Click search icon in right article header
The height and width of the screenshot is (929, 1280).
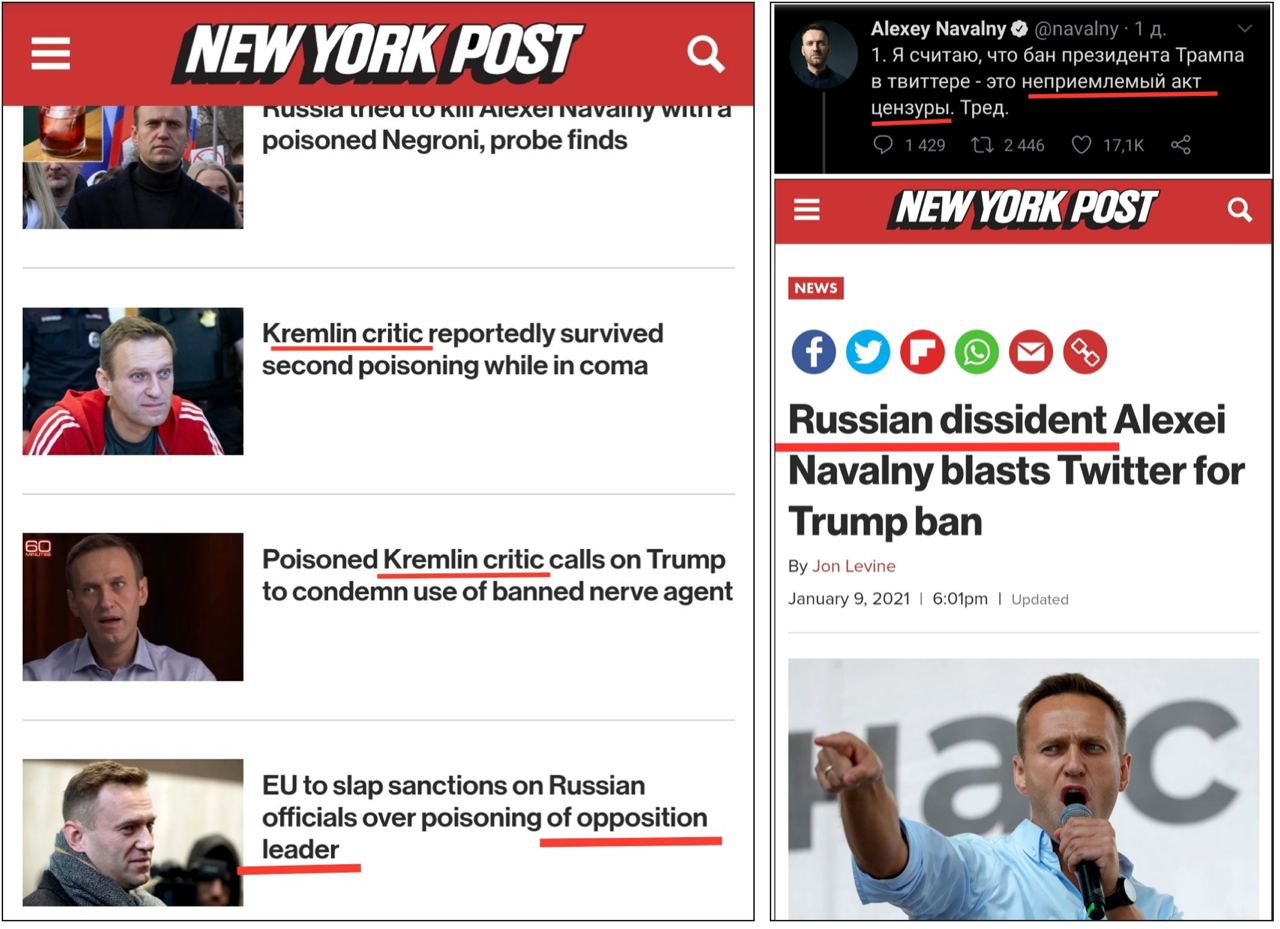point(1240,209)
